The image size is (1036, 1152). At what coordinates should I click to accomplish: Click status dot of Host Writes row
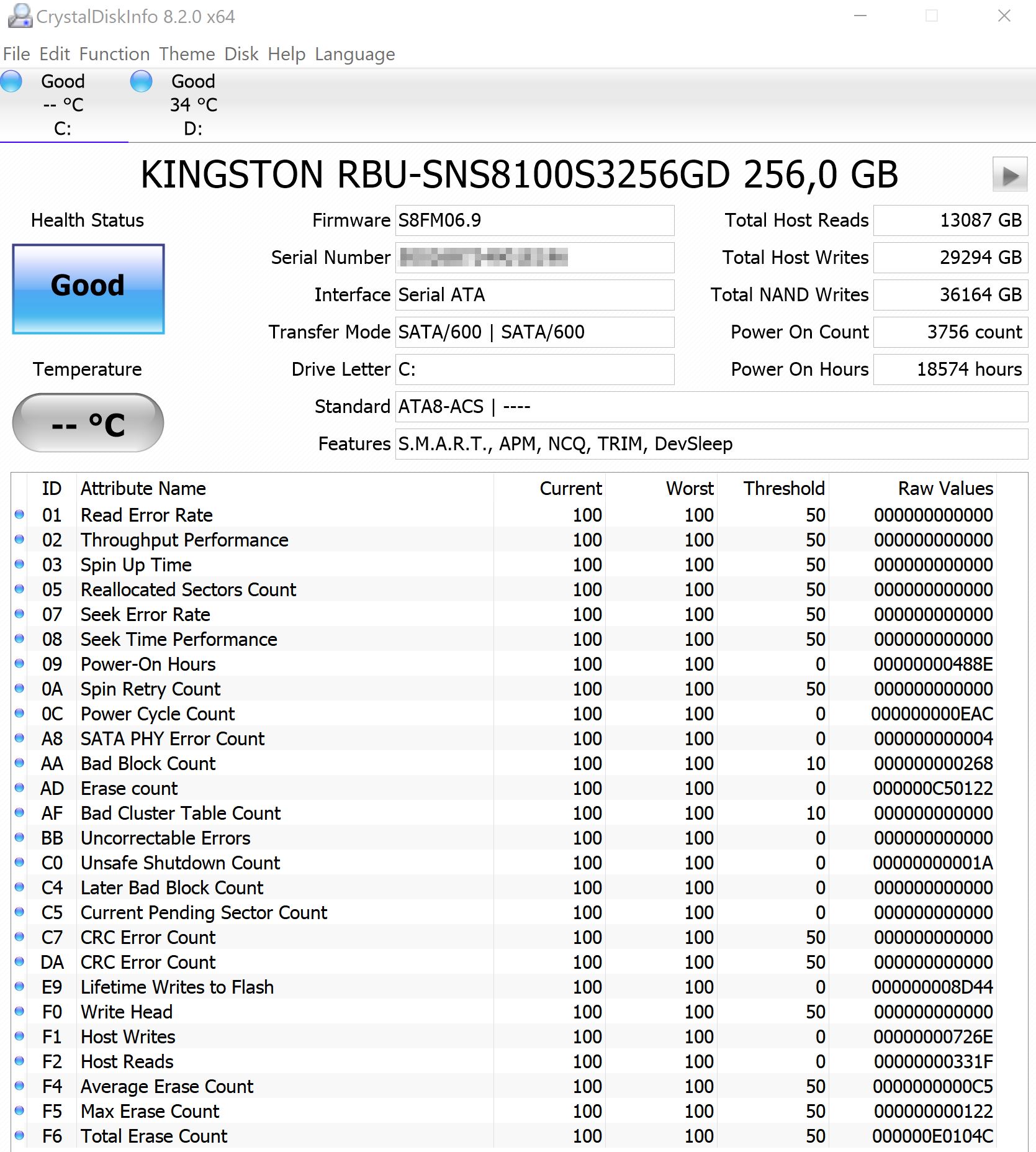click(x=19, y=1036)
